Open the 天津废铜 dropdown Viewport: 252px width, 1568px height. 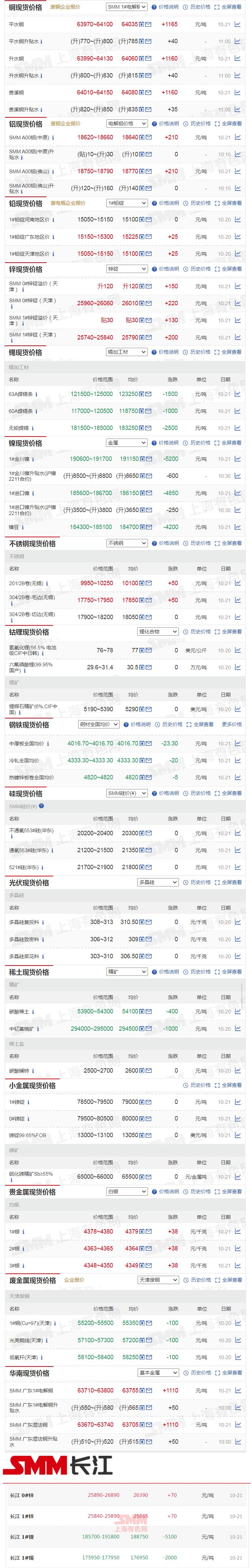tap(158, 1280)
